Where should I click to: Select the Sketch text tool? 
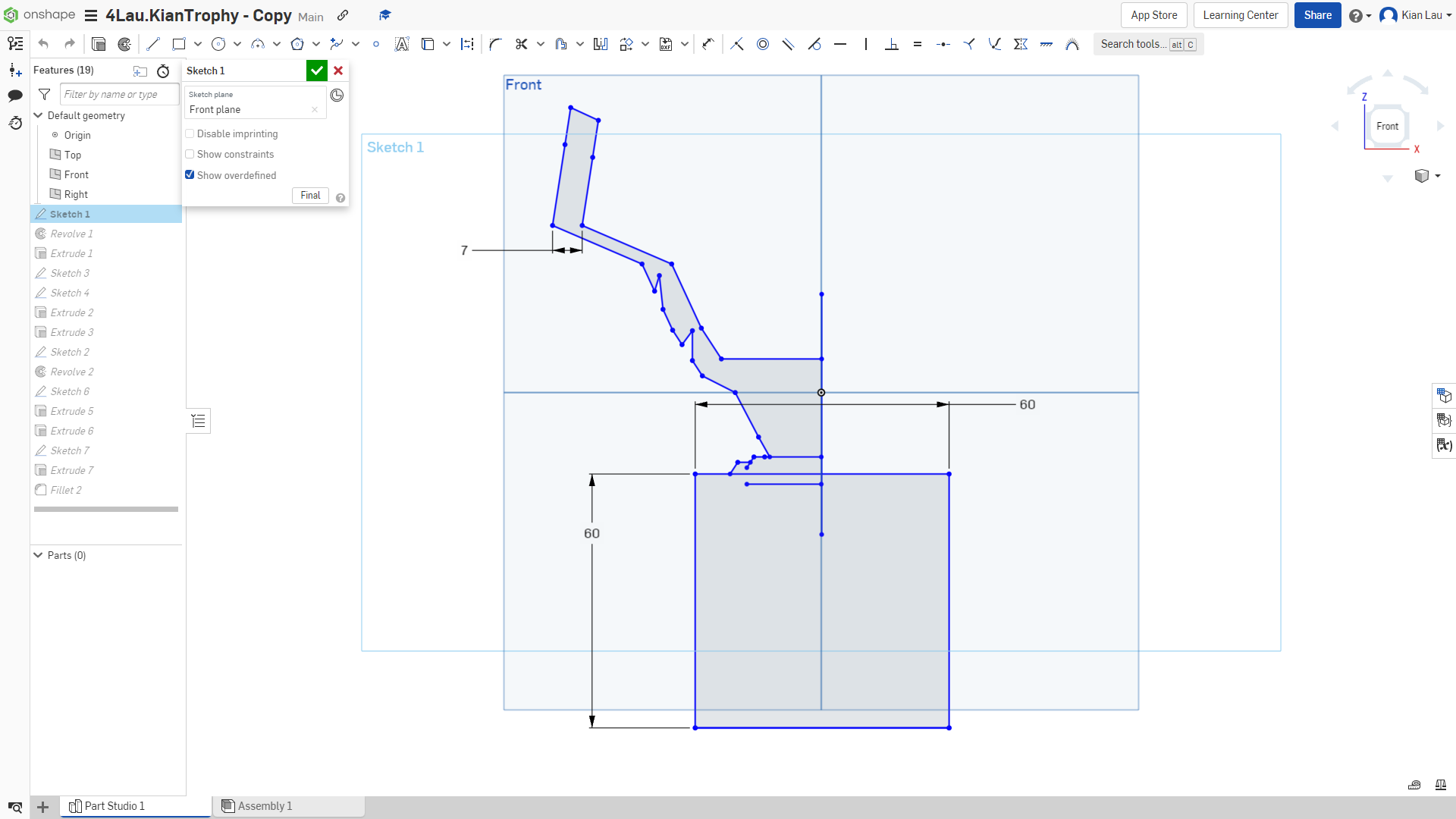click(402, 44)
